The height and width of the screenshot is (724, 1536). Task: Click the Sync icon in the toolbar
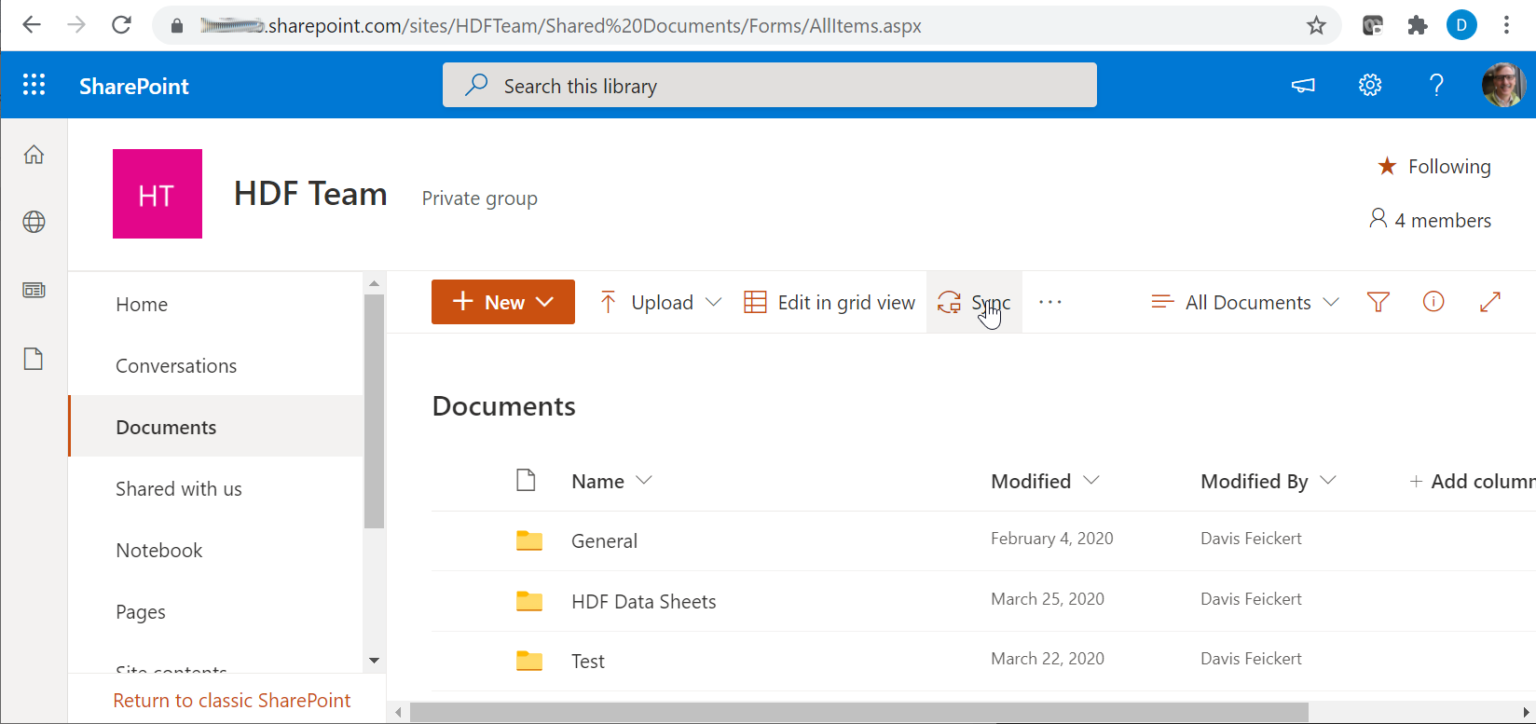(x=948, y=301)
